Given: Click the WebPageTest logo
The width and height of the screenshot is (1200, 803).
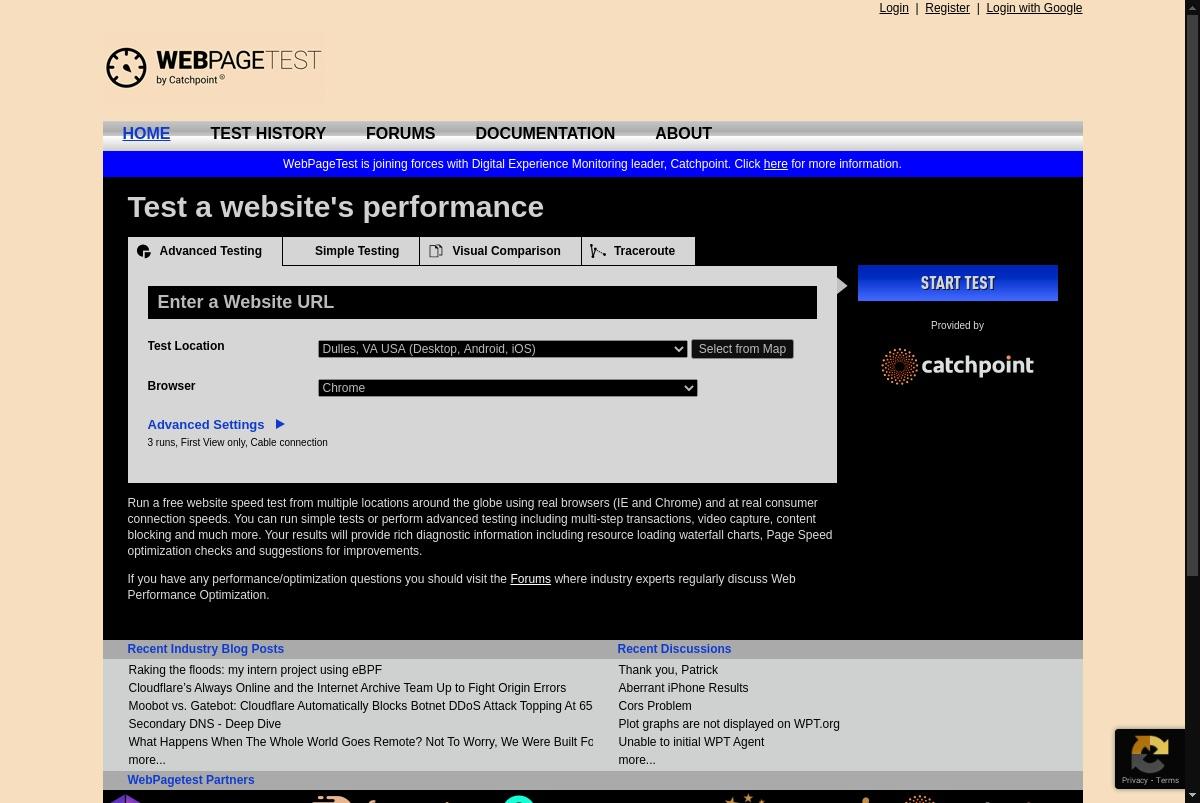Looking at the screenshot, I should 213,67.
